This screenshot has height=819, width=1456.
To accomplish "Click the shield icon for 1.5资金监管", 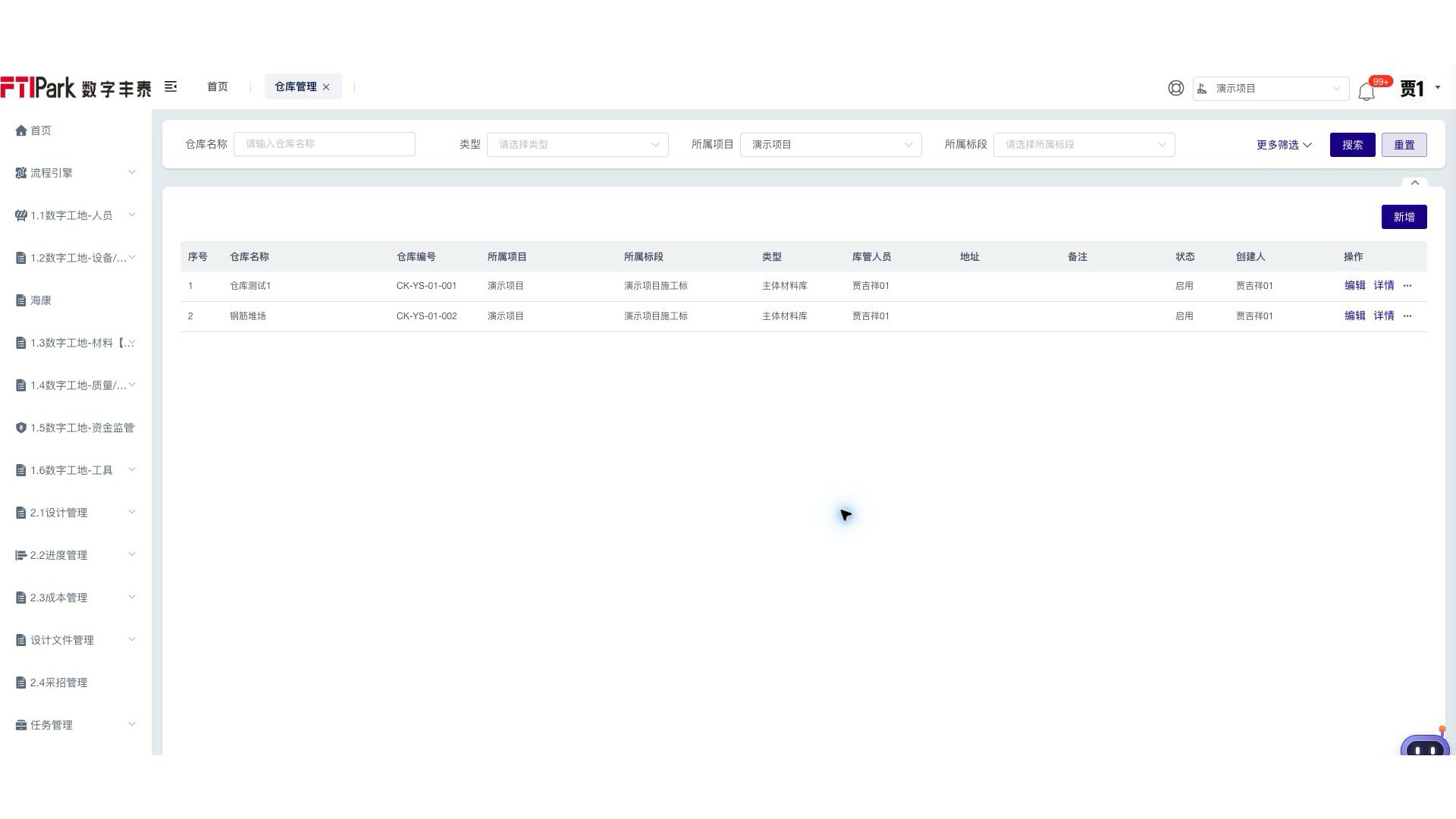I will coord(21,428).
